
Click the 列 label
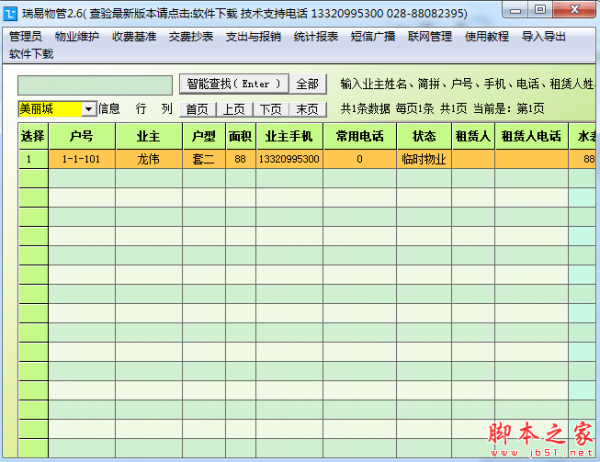tap(166, 109)
